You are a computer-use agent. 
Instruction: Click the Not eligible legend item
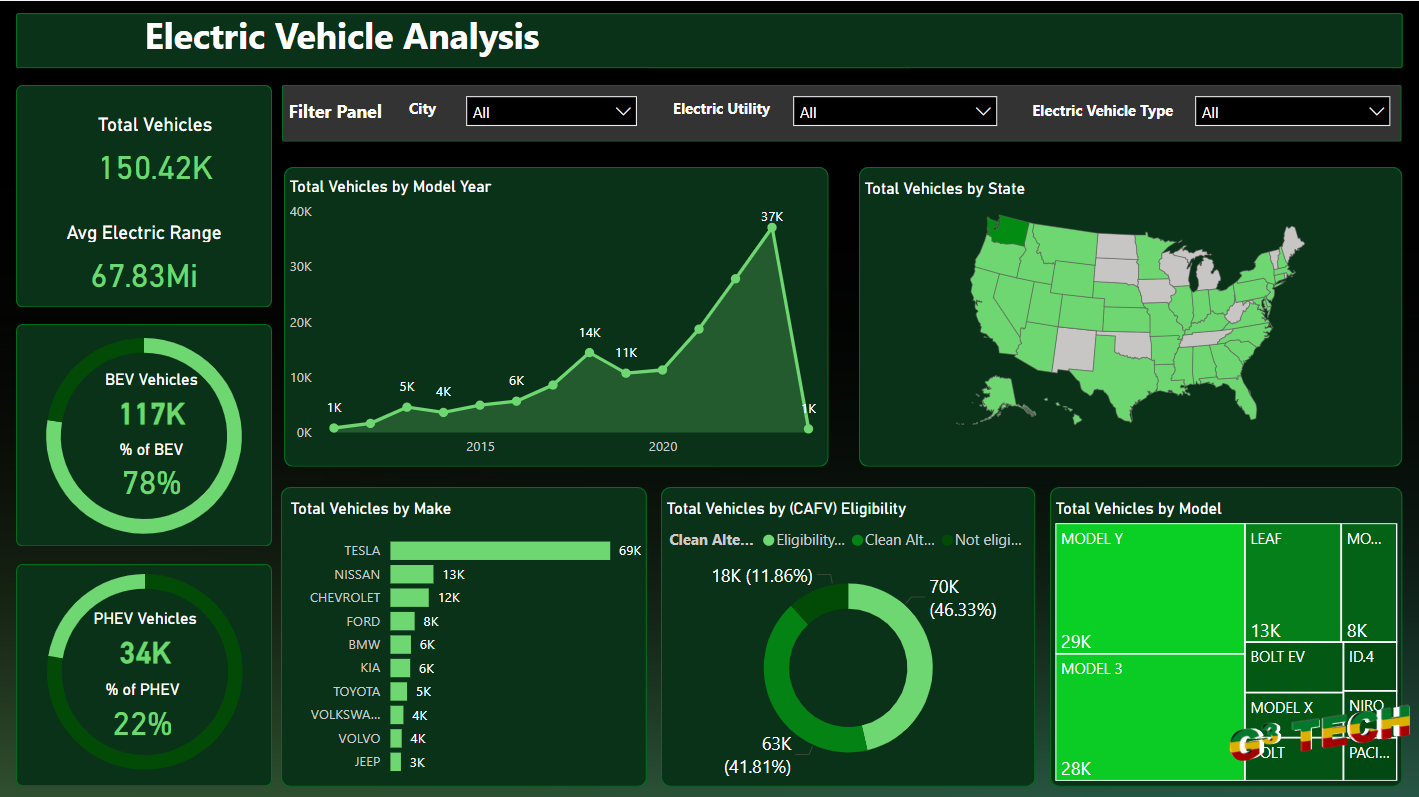click(982, 540)
